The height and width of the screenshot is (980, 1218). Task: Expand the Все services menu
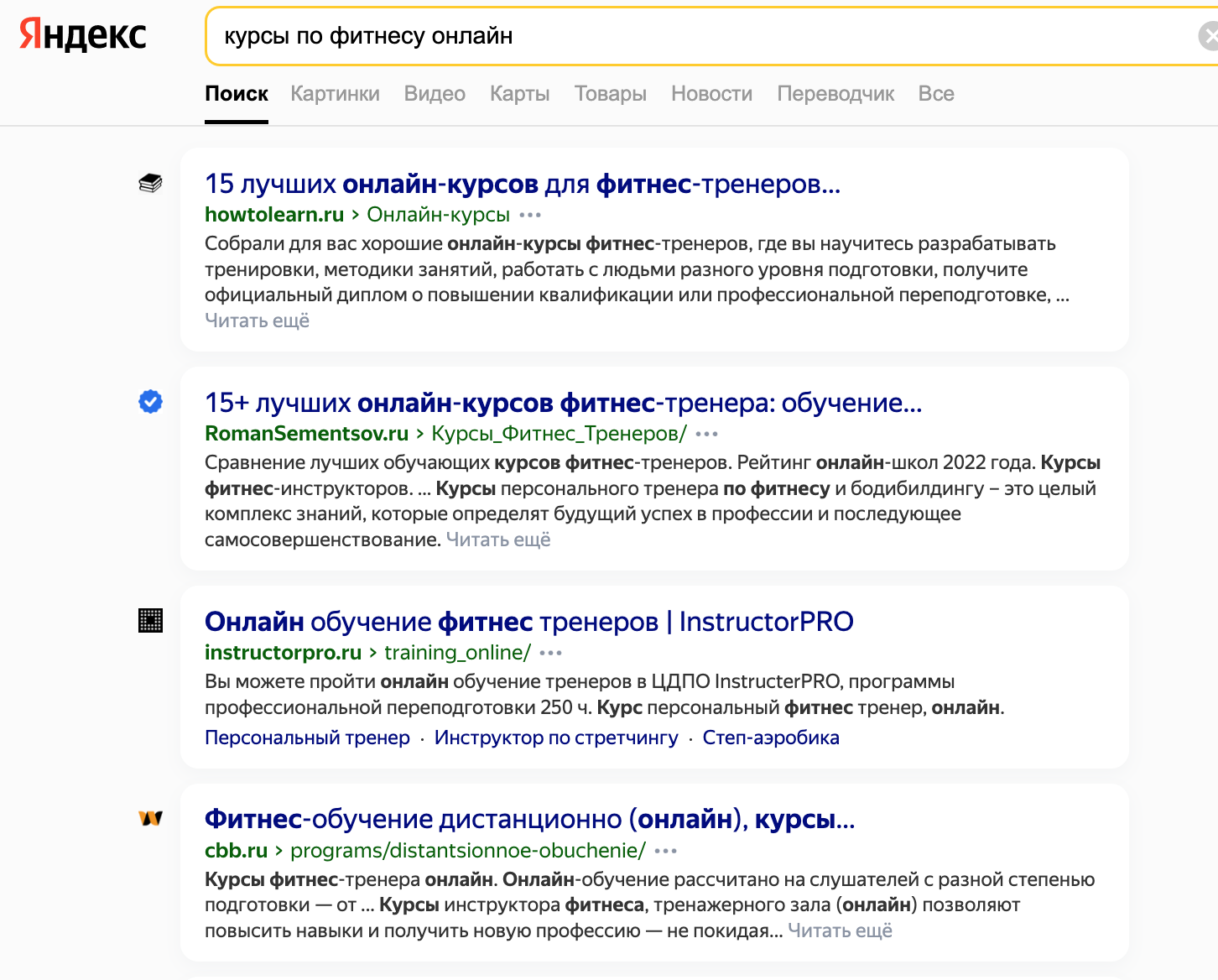click(936, 94)
